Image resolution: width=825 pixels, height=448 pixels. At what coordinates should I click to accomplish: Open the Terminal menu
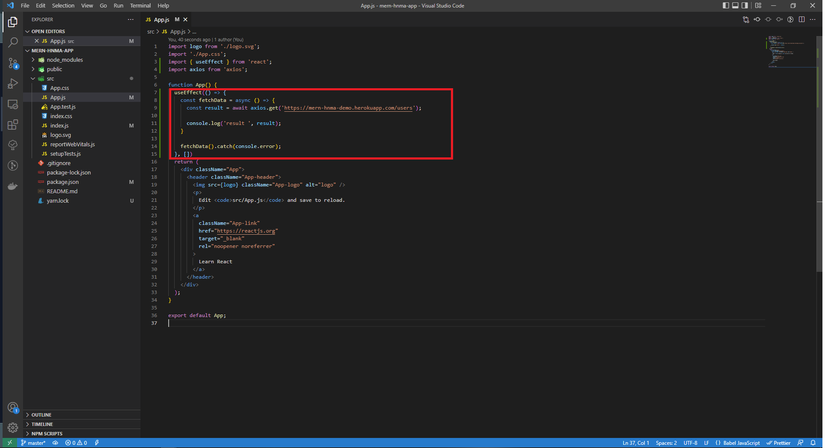tap(140, 5)
